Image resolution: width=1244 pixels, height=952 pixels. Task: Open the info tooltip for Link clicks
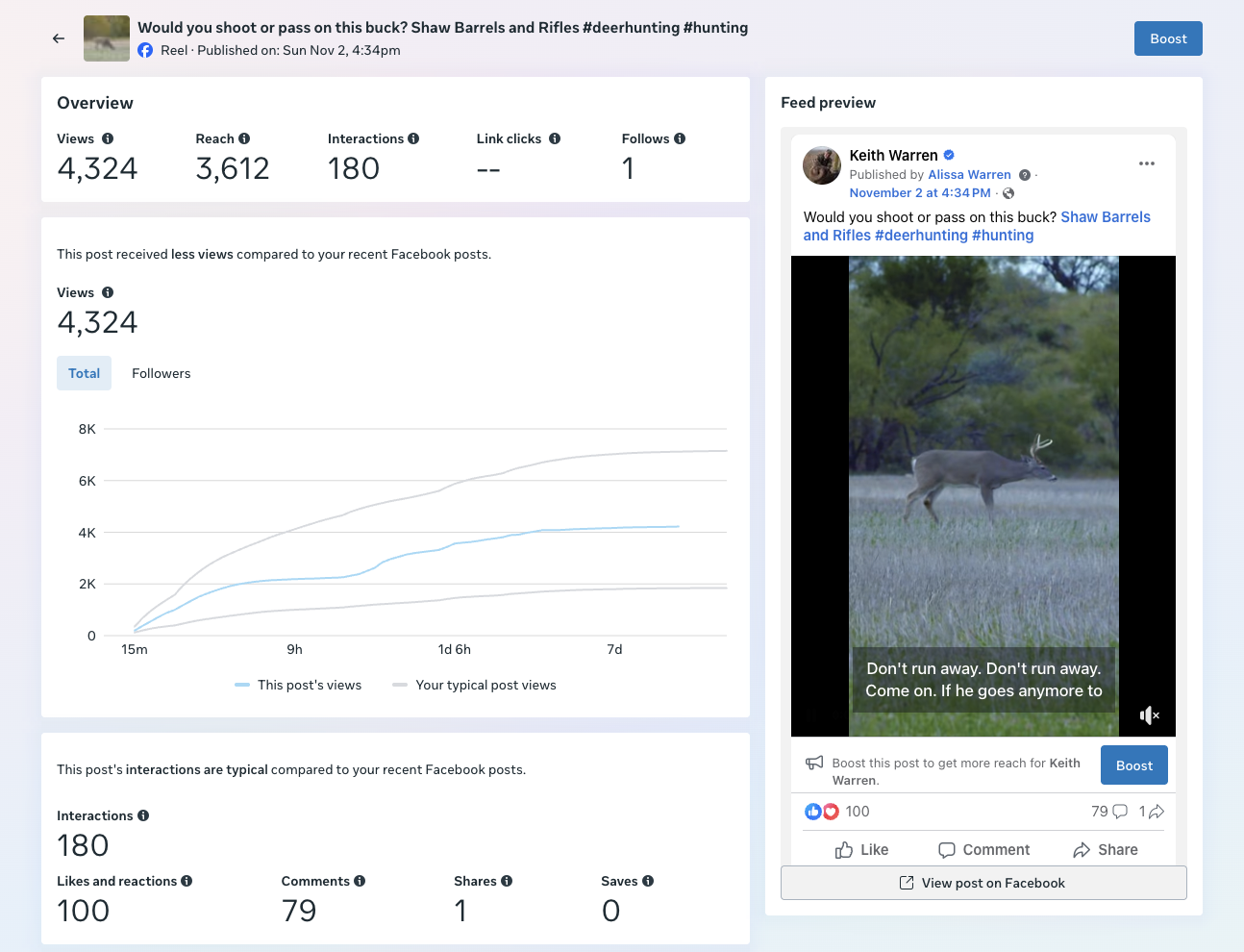pos(555,138)
